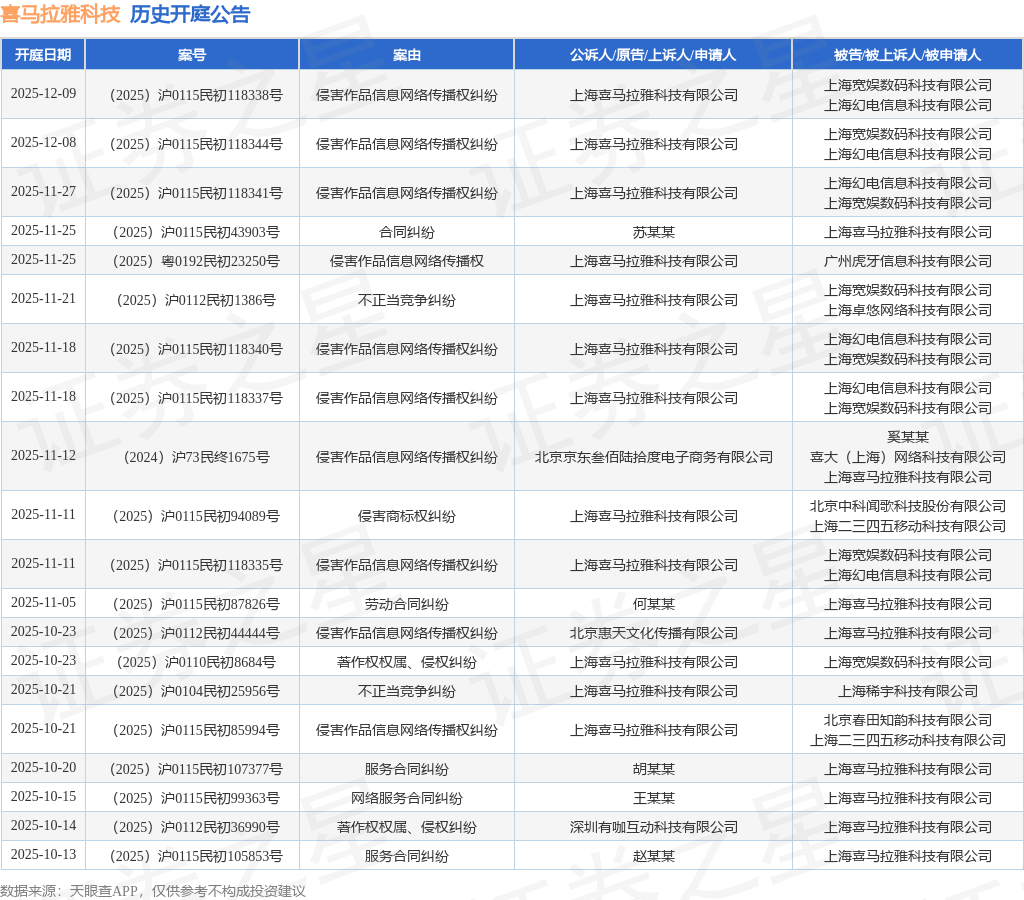1024x900 pixels.
Task: Select case number 沪0115民初99363号
Action: [196, 798]
